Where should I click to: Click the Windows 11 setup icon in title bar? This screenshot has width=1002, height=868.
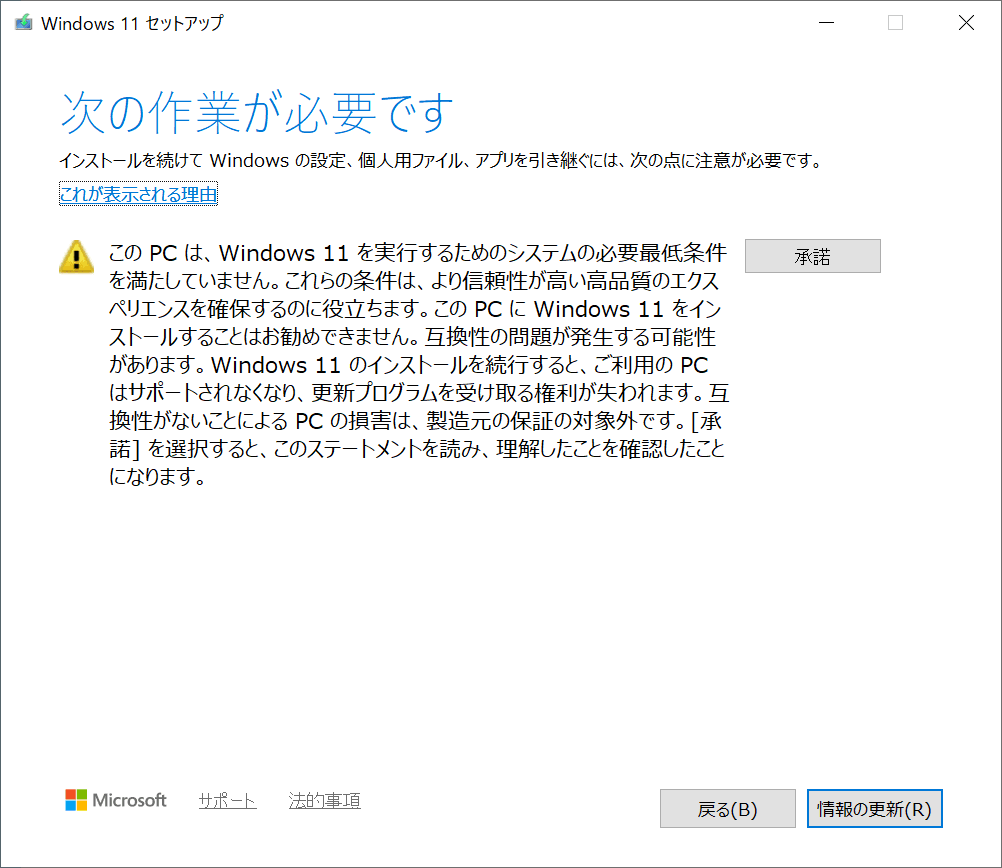(x=23, y=23)
